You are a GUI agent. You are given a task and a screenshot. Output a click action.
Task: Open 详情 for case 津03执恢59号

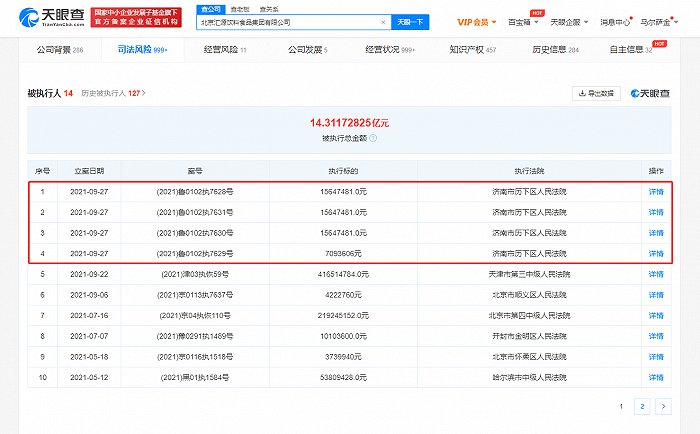pos(656,274)
